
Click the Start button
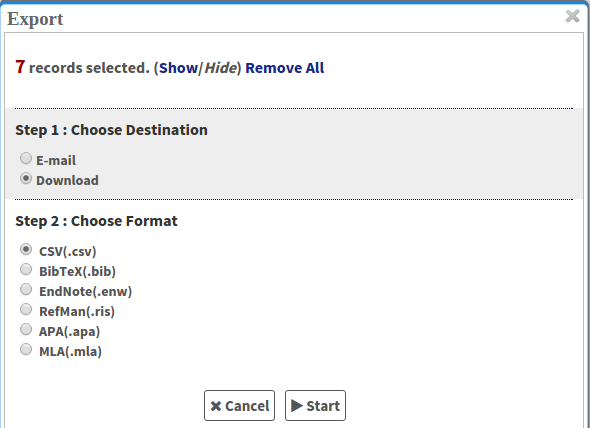[x=315, y=405]
